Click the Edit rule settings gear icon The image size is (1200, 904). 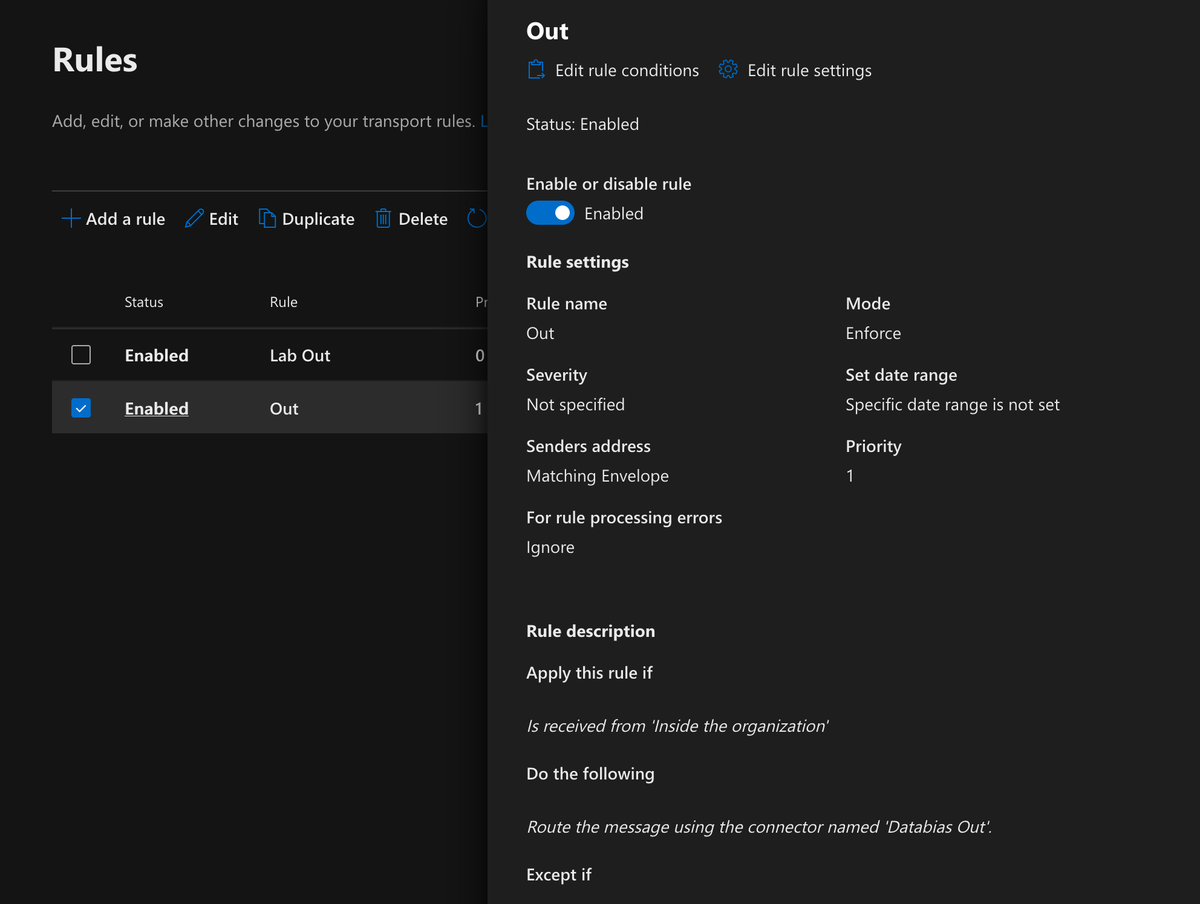(728, 70)
